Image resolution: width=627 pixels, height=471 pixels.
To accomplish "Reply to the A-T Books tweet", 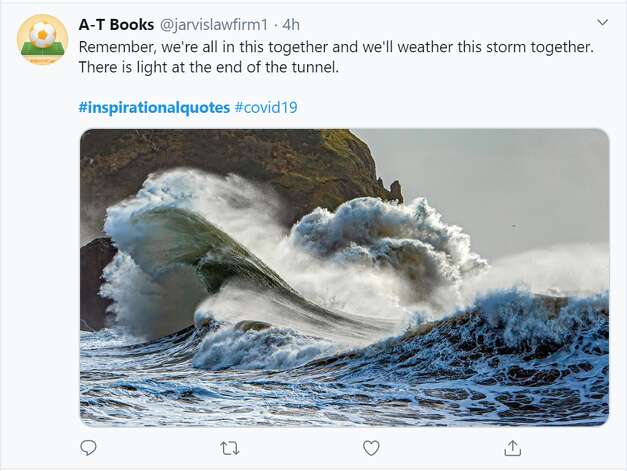I will pos(88,448).
